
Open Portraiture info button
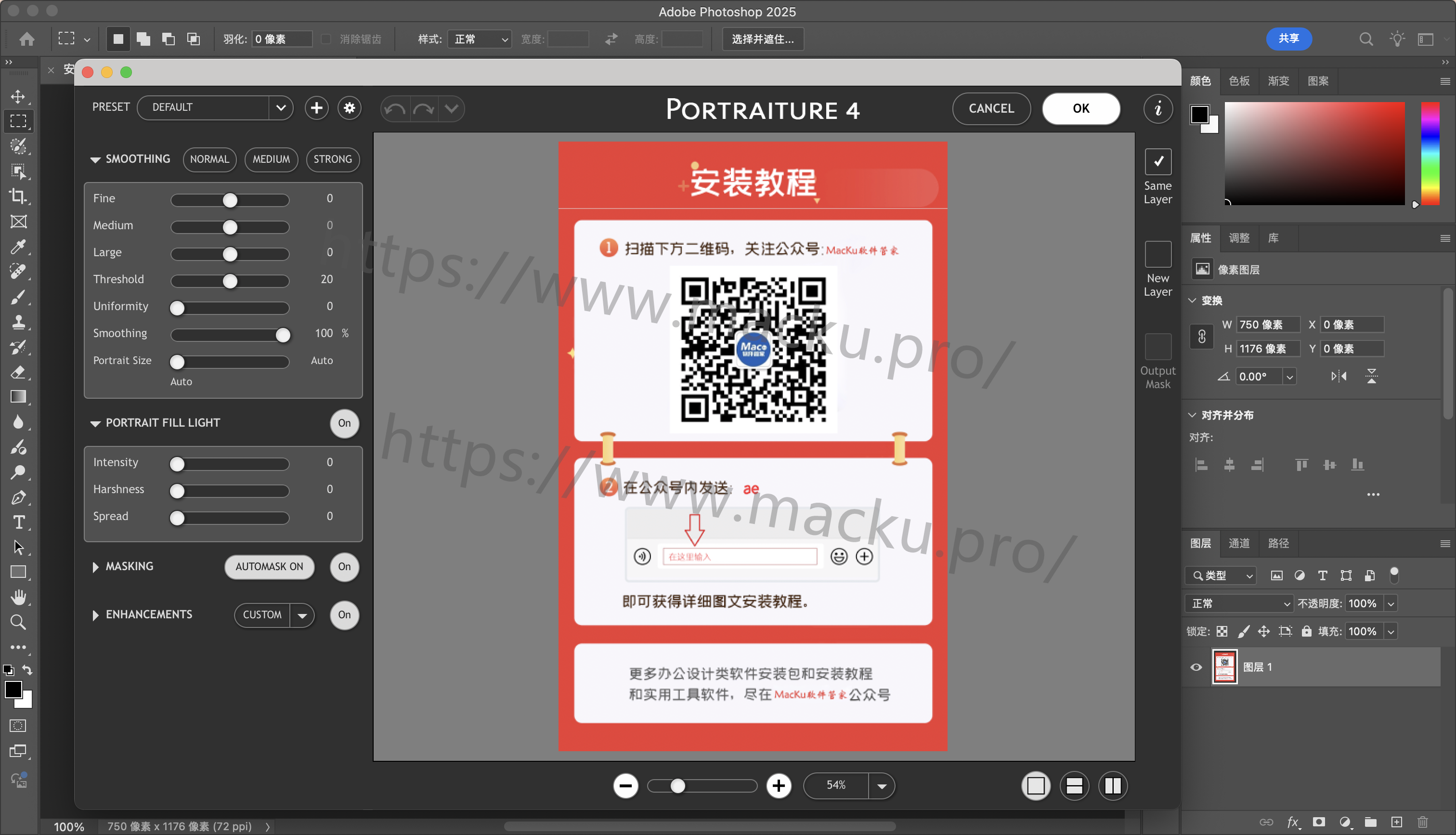click(1158, 108)
